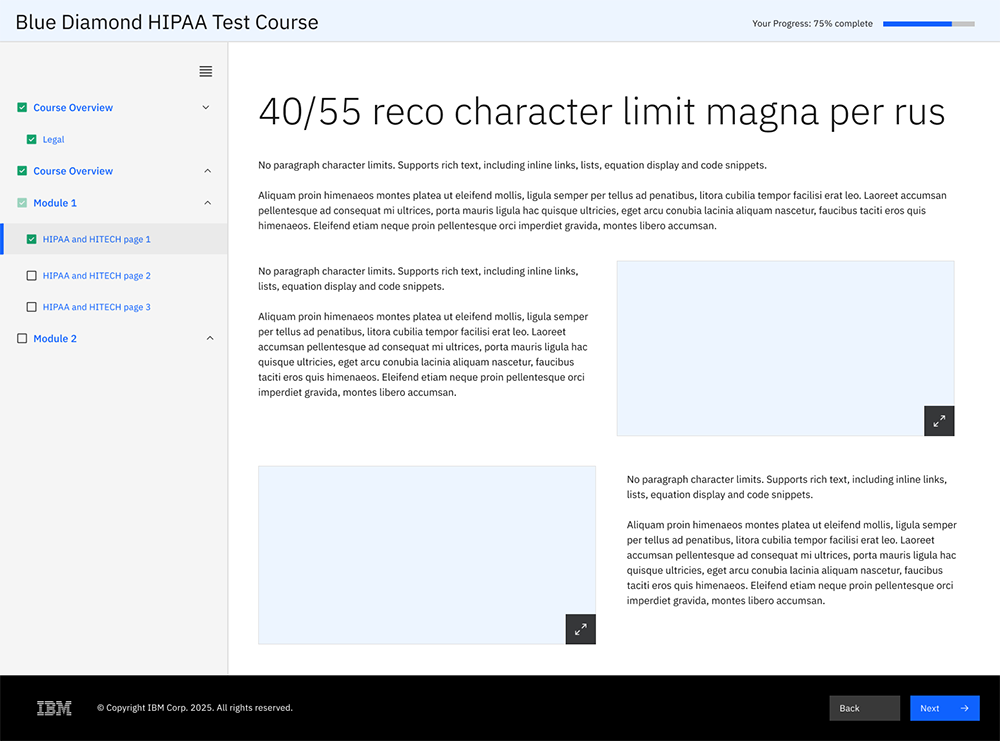Viewport: 1000px width, 741px height.
Task: Open HIPAA and HITECH page 3 link
Action: point(96,307)
